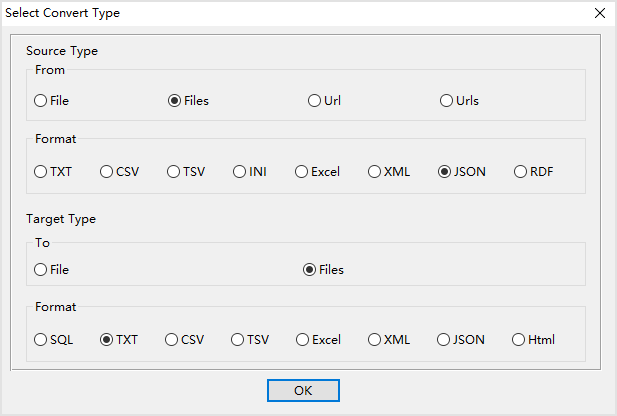Select RDF source format
The width and height of the screenshot is (617, 416).
(x=521, y=172)
